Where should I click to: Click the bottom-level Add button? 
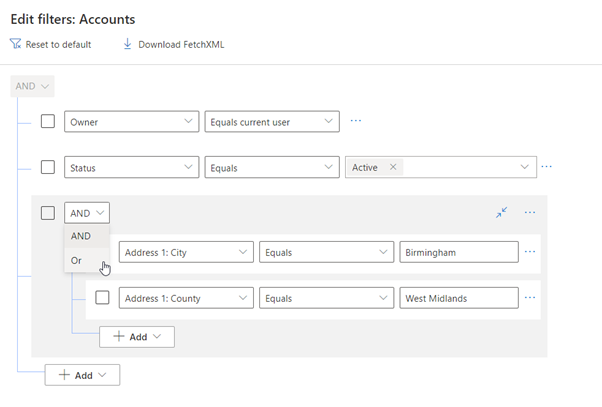[x=82, y=375]
